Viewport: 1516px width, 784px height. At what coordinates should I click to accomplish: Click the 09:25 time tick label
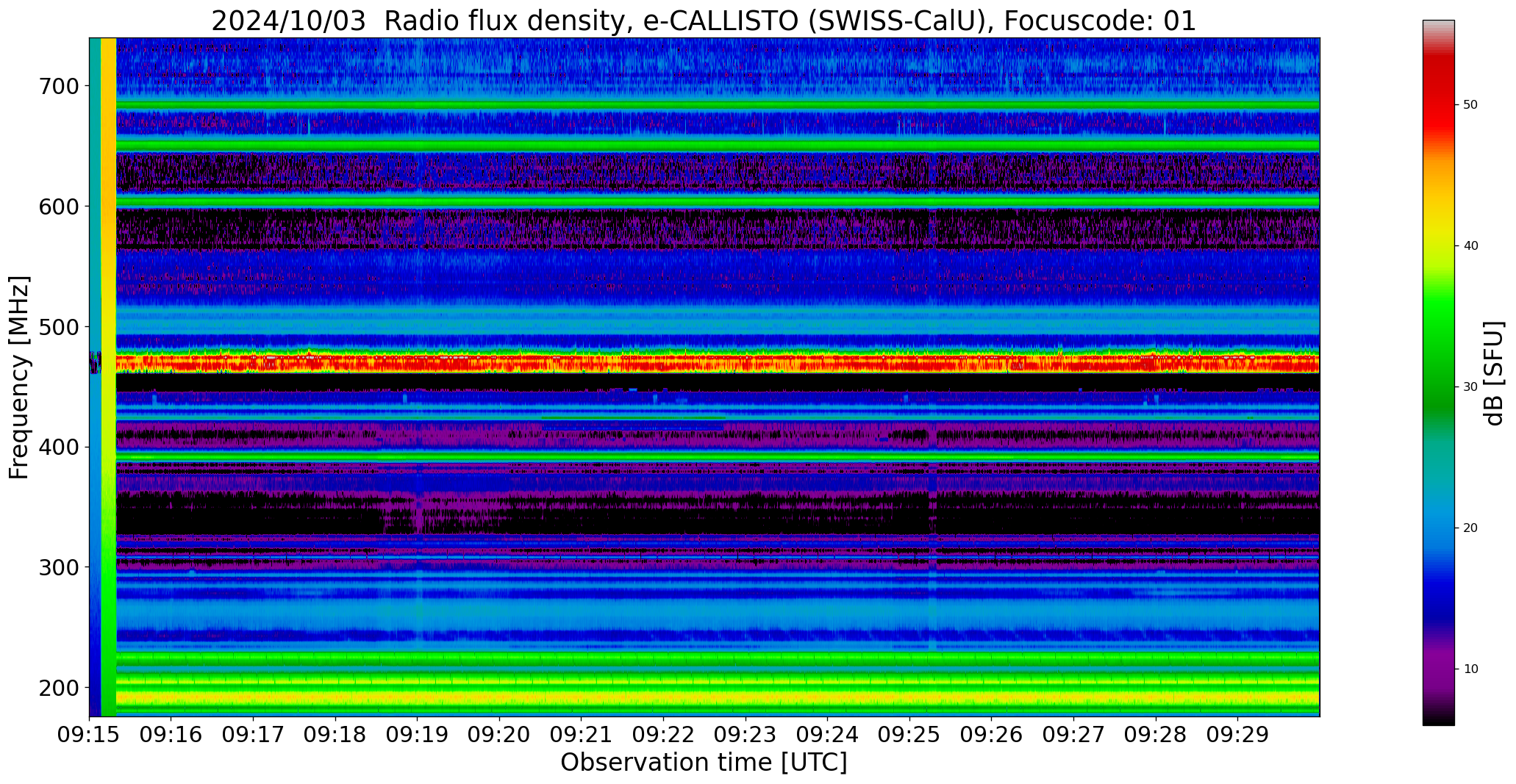[x=909, y=736]
